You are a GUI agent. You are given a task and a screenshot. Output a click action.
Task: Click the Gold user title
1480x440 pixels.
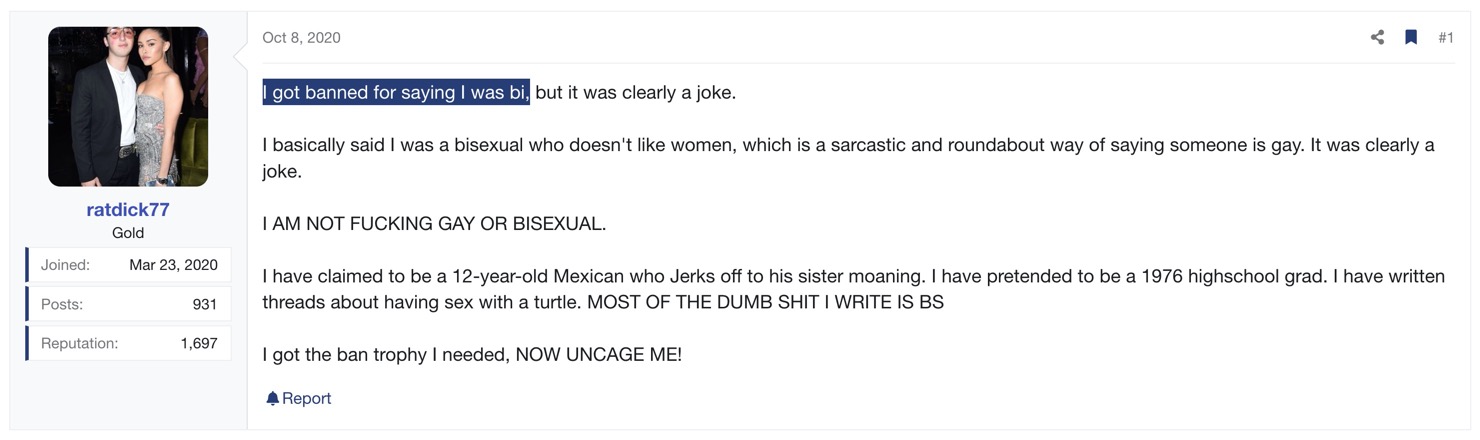coord(128,233)
